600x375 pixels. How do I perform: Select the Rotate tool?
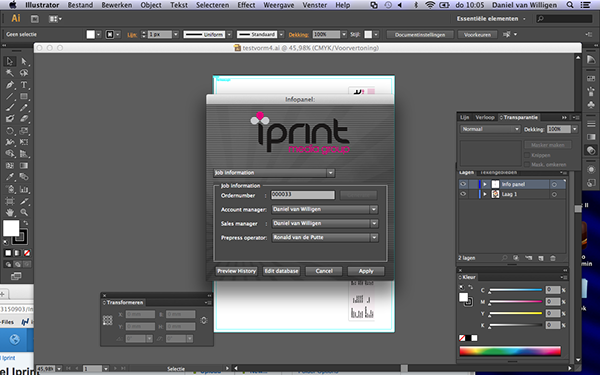(10, 131)
